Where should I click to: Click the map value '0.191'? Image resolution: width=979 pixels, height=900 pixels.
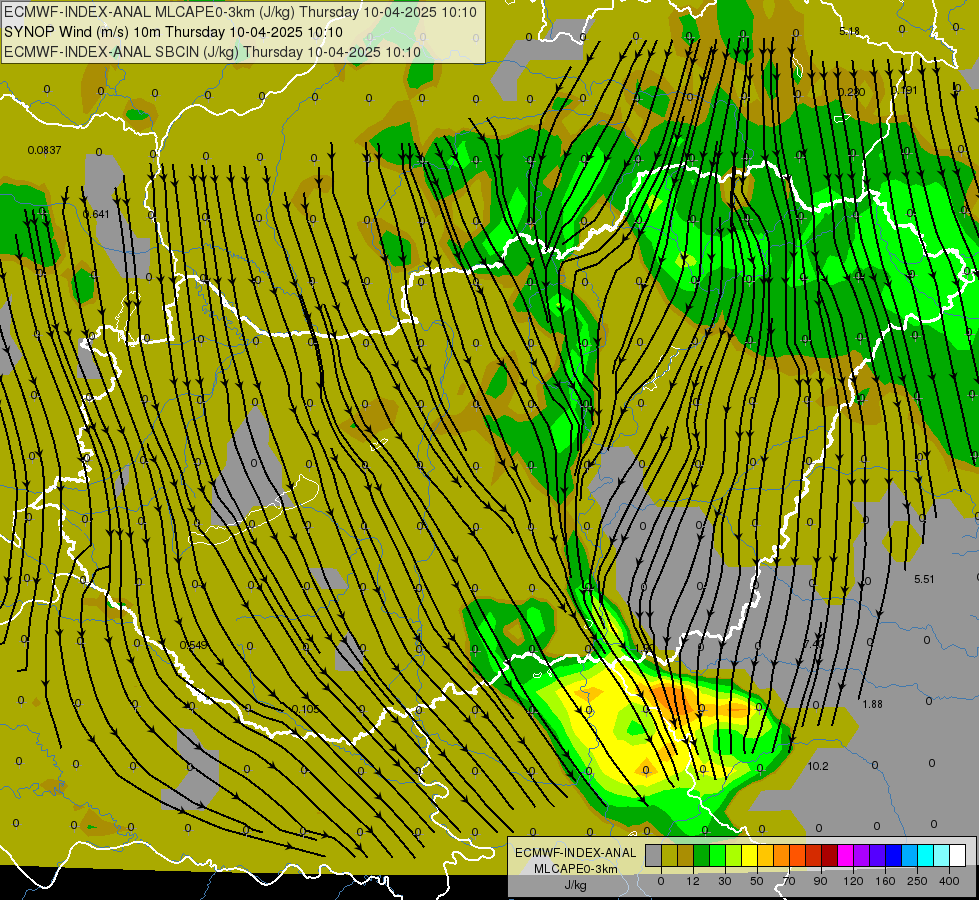tap(904, 91)
